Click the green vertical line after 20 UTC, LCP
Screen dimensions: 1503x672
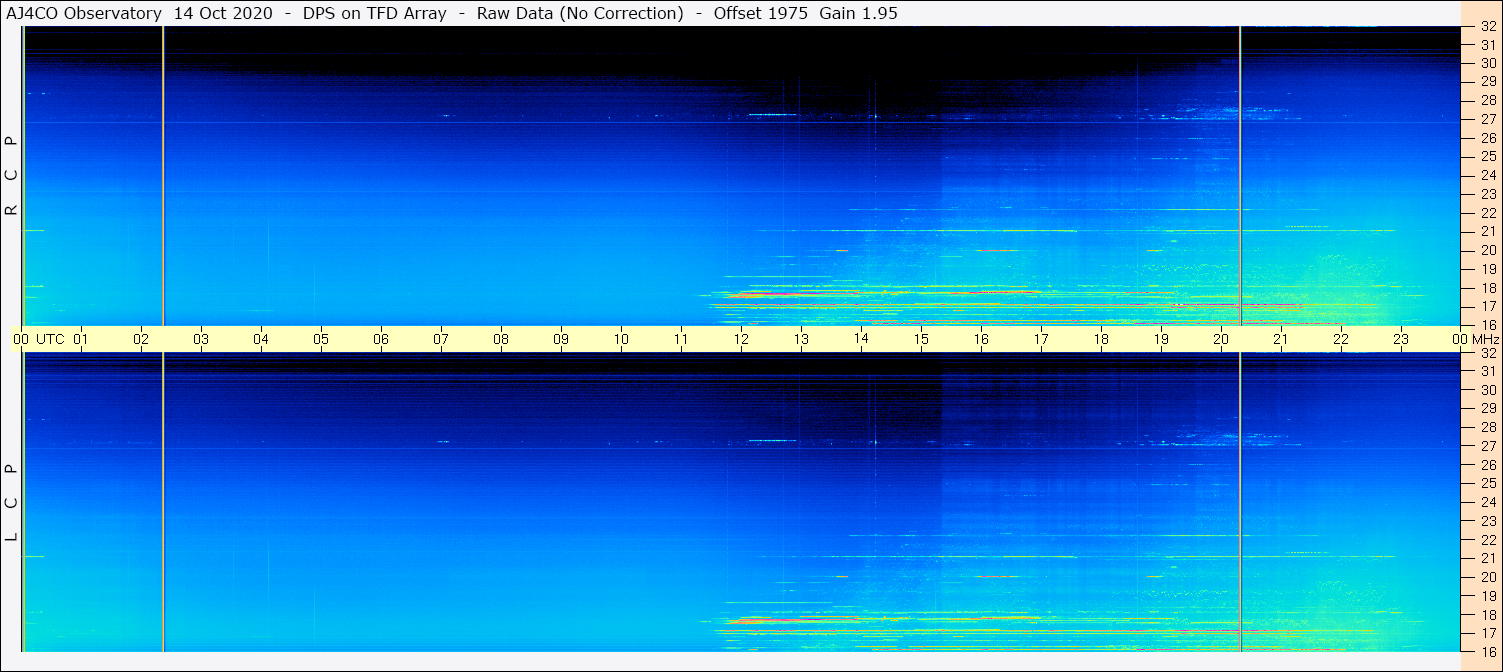[x=1240, y=502]
